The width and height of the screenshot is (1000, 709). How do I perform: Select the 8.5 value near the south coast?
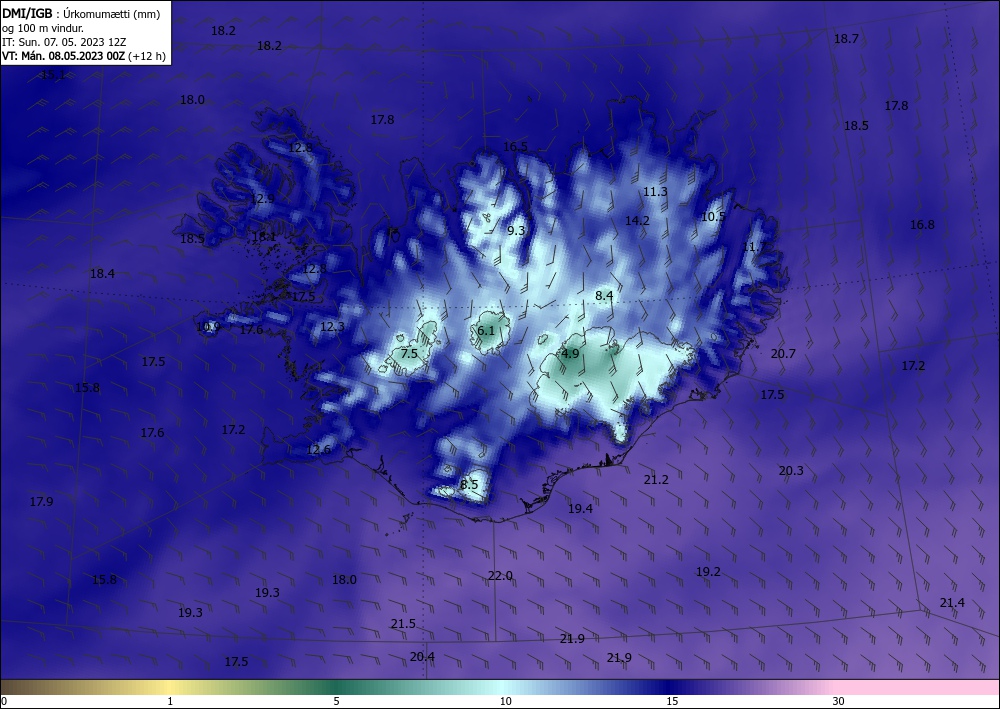click(x=469, y=485)
